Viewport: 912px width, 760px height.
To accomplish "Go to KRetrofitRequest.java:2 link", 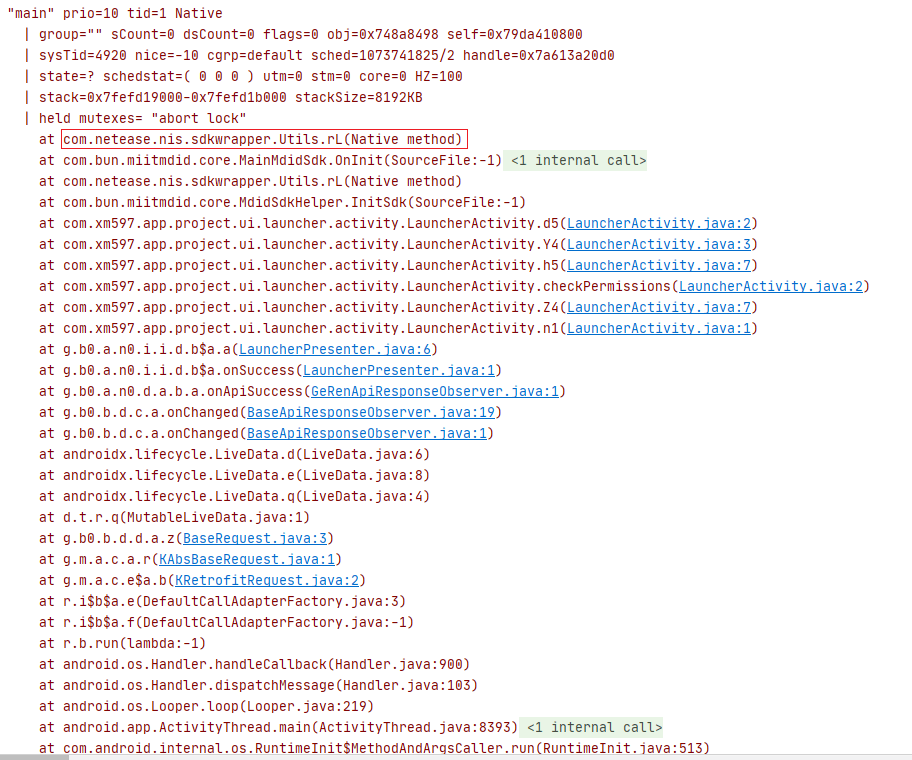I will point(267,580).
